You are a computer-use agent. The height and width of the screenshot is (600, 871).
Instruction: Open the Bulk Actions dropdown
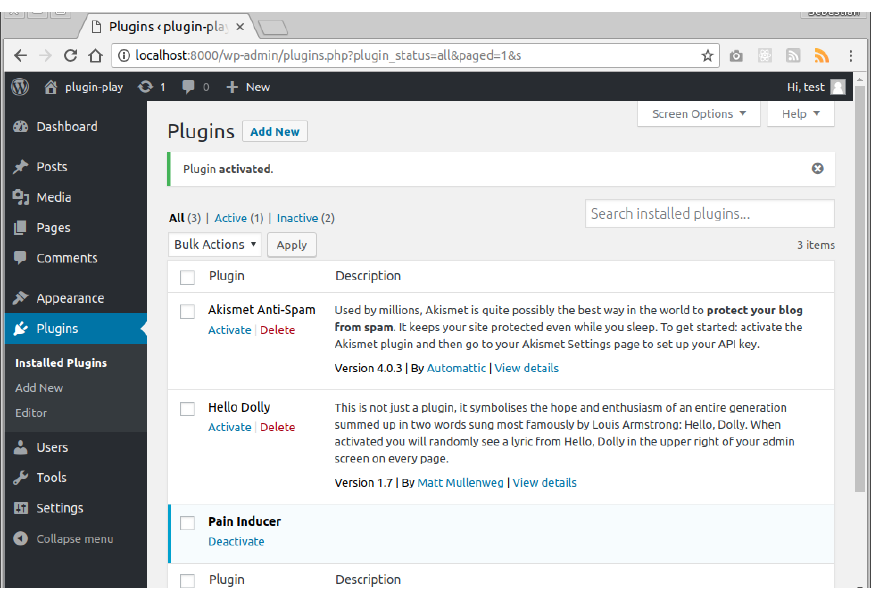click(x=214, y=244)
